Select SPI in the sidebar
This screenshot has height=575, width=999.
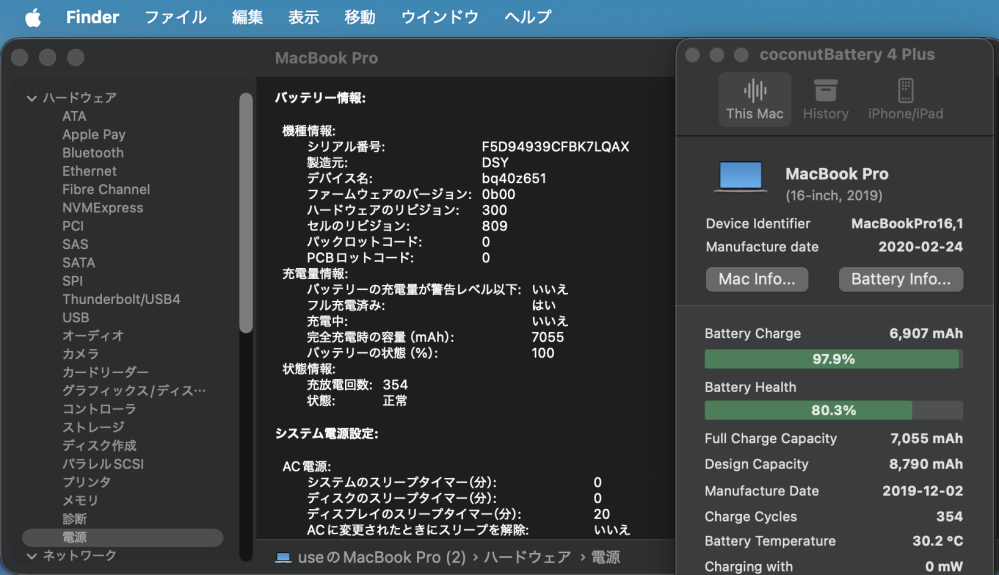point(73,281)
